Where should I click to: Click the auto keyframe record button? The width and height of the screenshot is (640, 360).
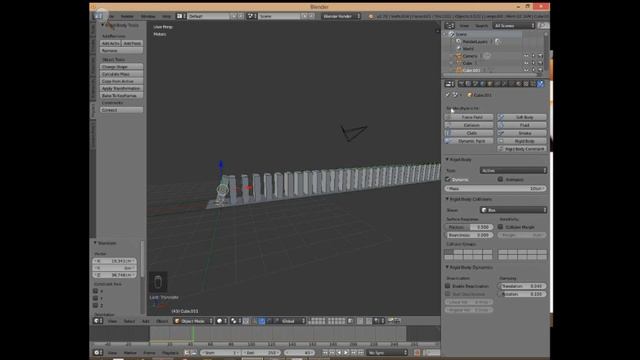[417, 352]
